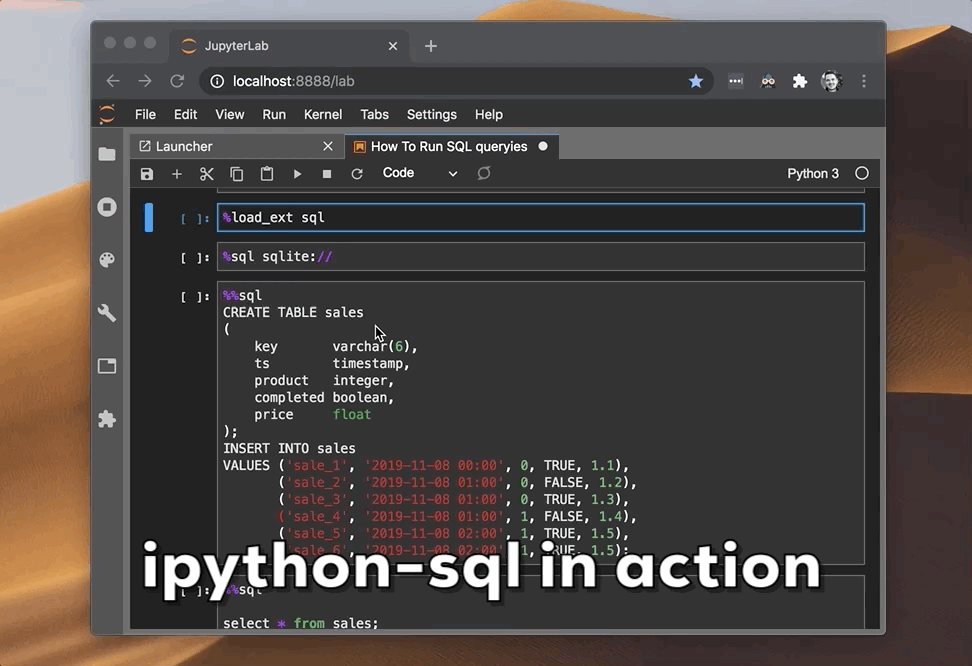This screenshot has width=972, height=666.
Task: Click into the %sql sqlite:// cell
Action: [541, 257]
